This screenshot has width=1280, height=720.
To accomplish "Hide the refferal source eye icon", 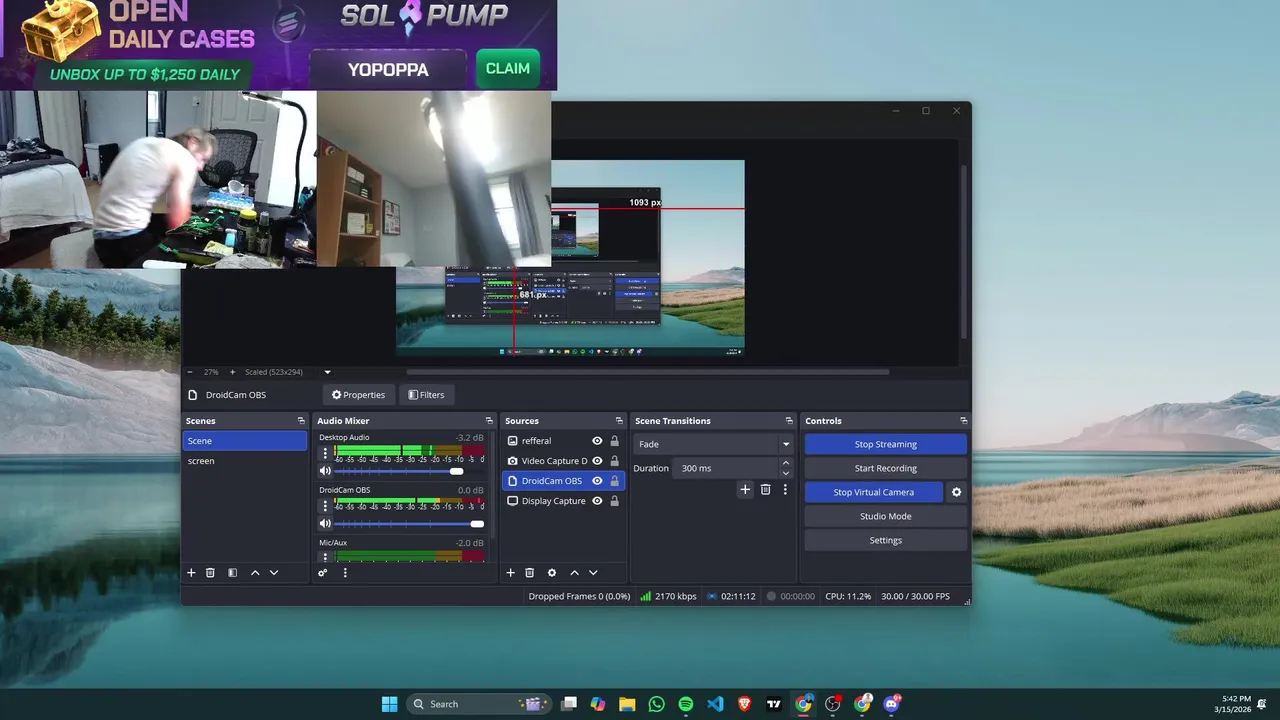I will 597,441.
